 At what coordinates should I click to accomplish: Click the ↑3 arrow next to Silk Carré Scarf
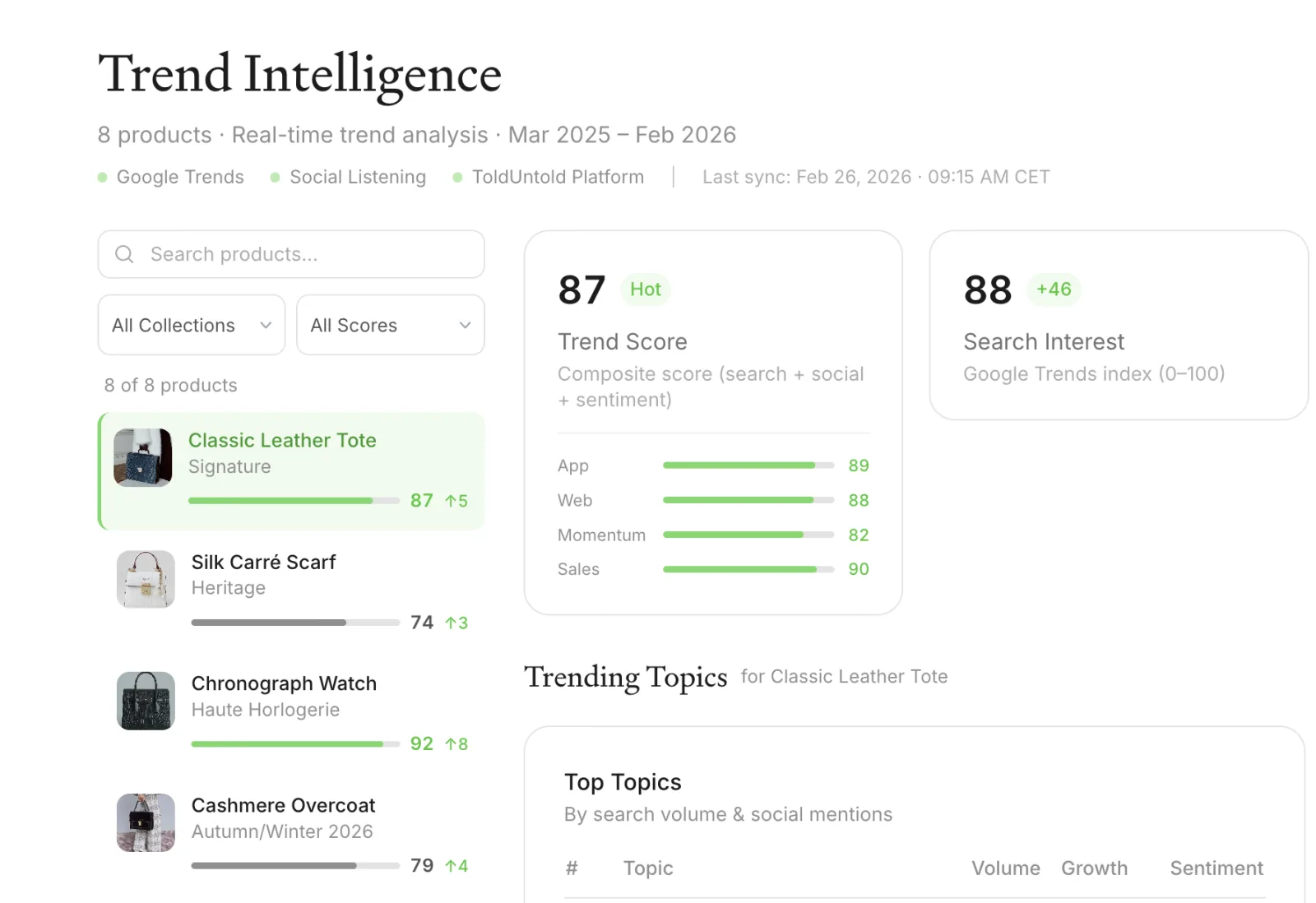[455, 623]
